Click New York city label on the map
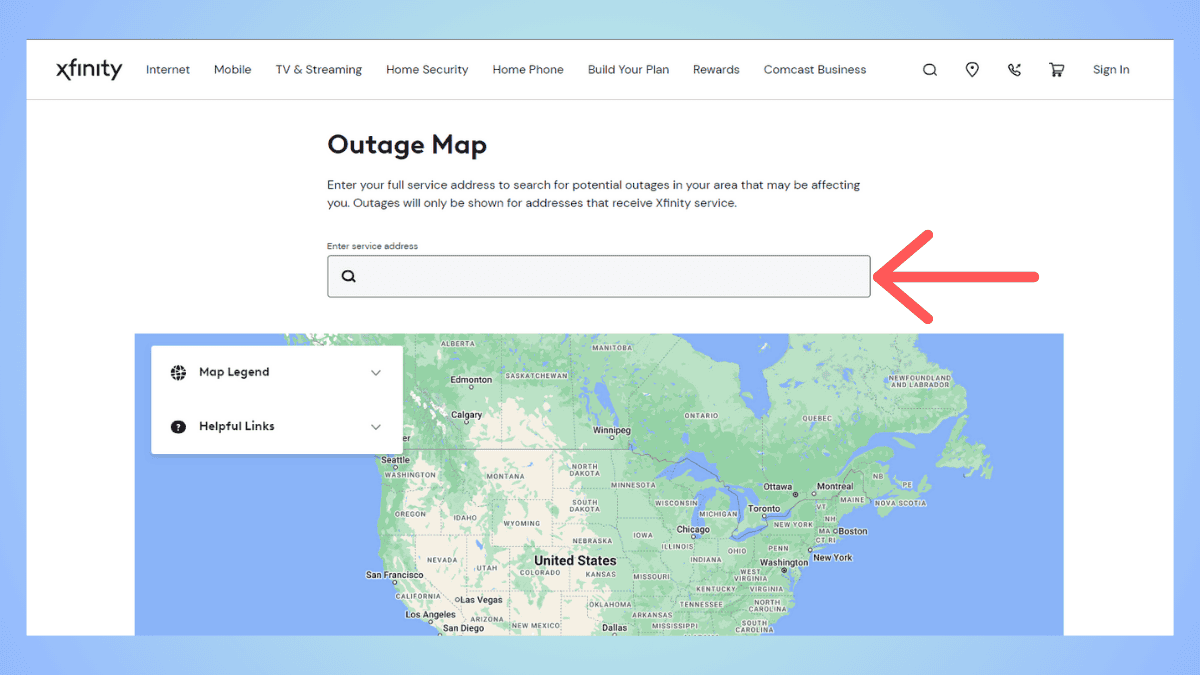This screenshot has height=675, width=1200. 832,557
